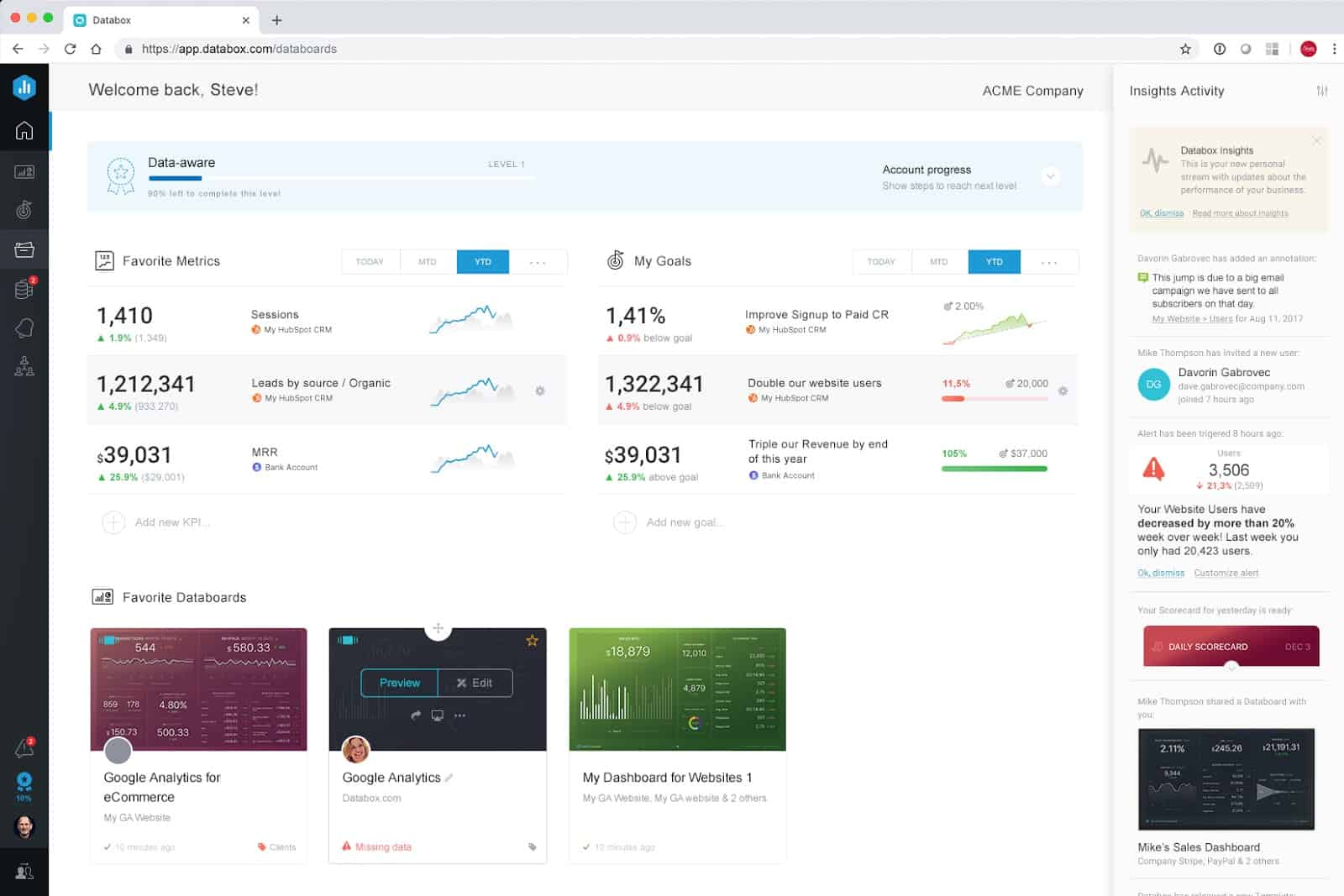
Task: Open the Goals target icon in the sidebar
Action: 25,210
